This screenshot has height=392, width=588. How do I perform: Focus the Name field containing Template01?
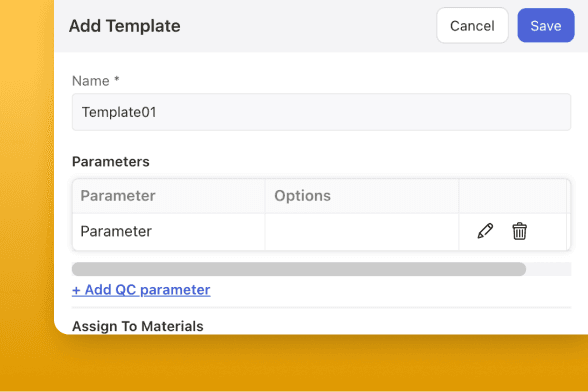point(321,112)
